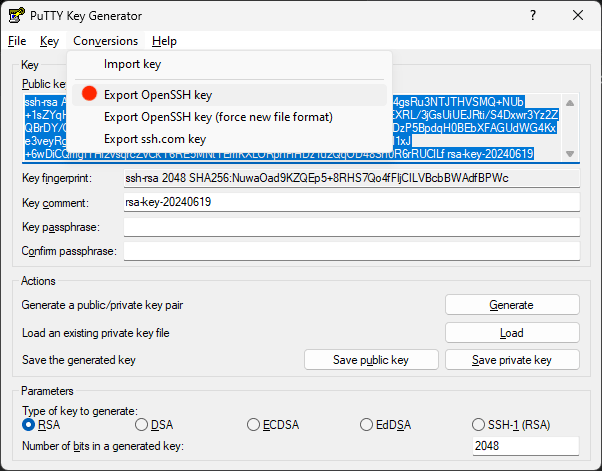
Task: Click the 'Confirm passphrase:' label
Action: [69, 251]
